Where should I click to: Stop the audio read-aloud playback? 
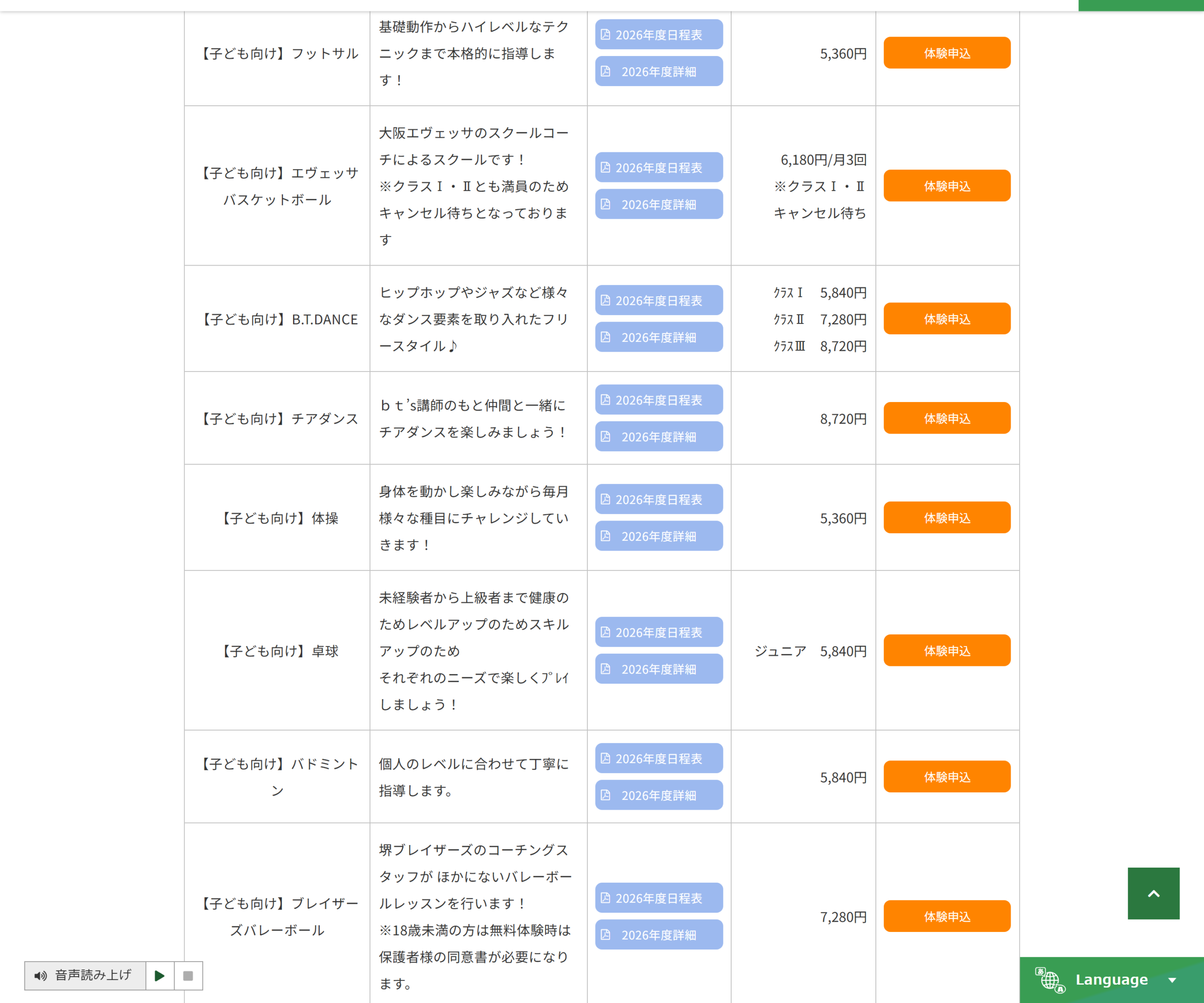(x=188, y=975)
